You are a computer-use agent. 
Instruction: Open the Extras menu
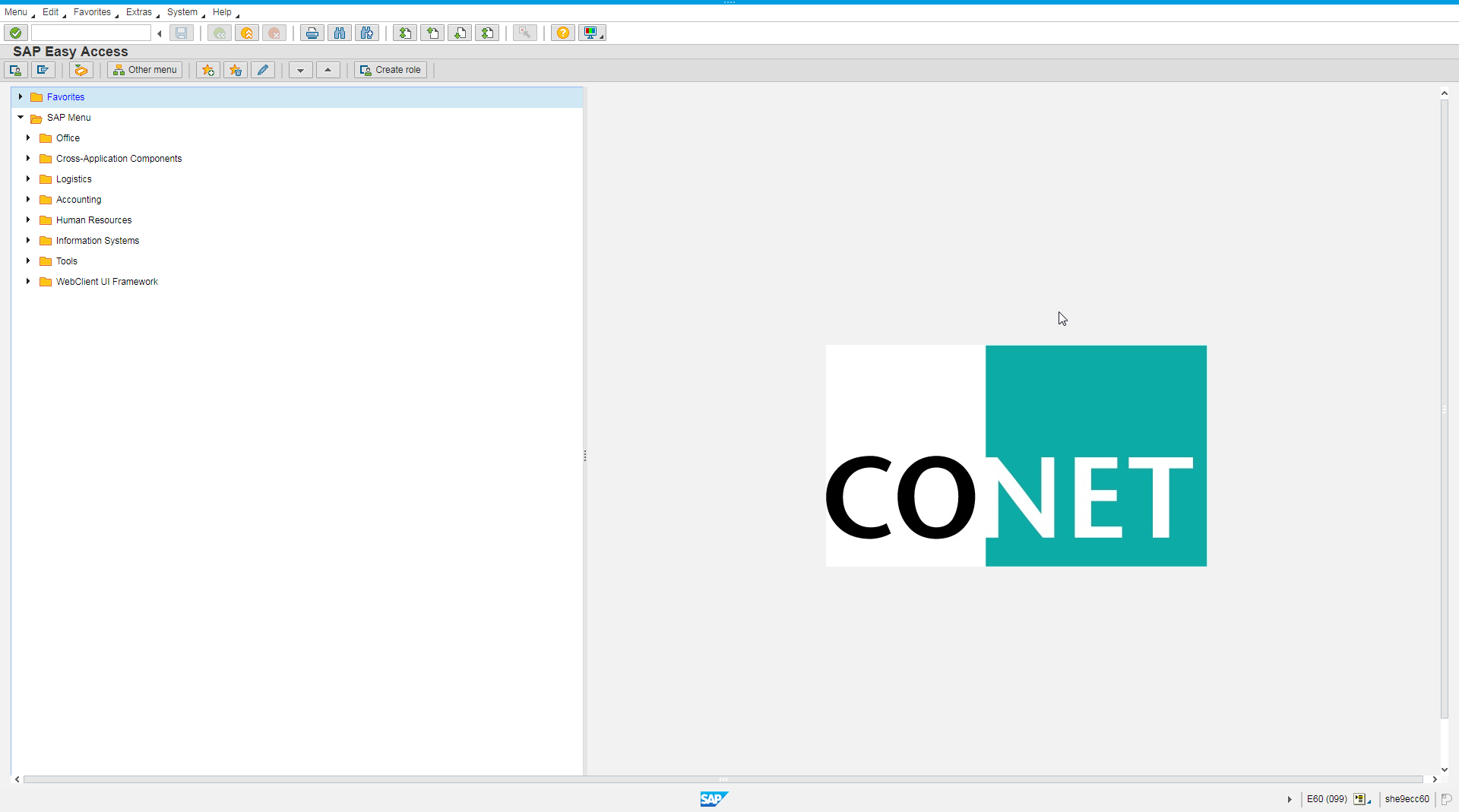point(139,12)
